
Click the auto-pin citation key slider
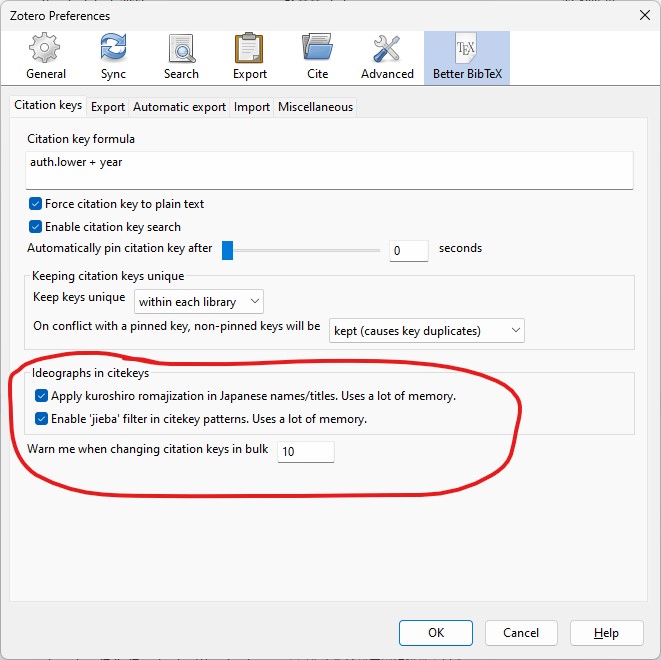(301, 250)
